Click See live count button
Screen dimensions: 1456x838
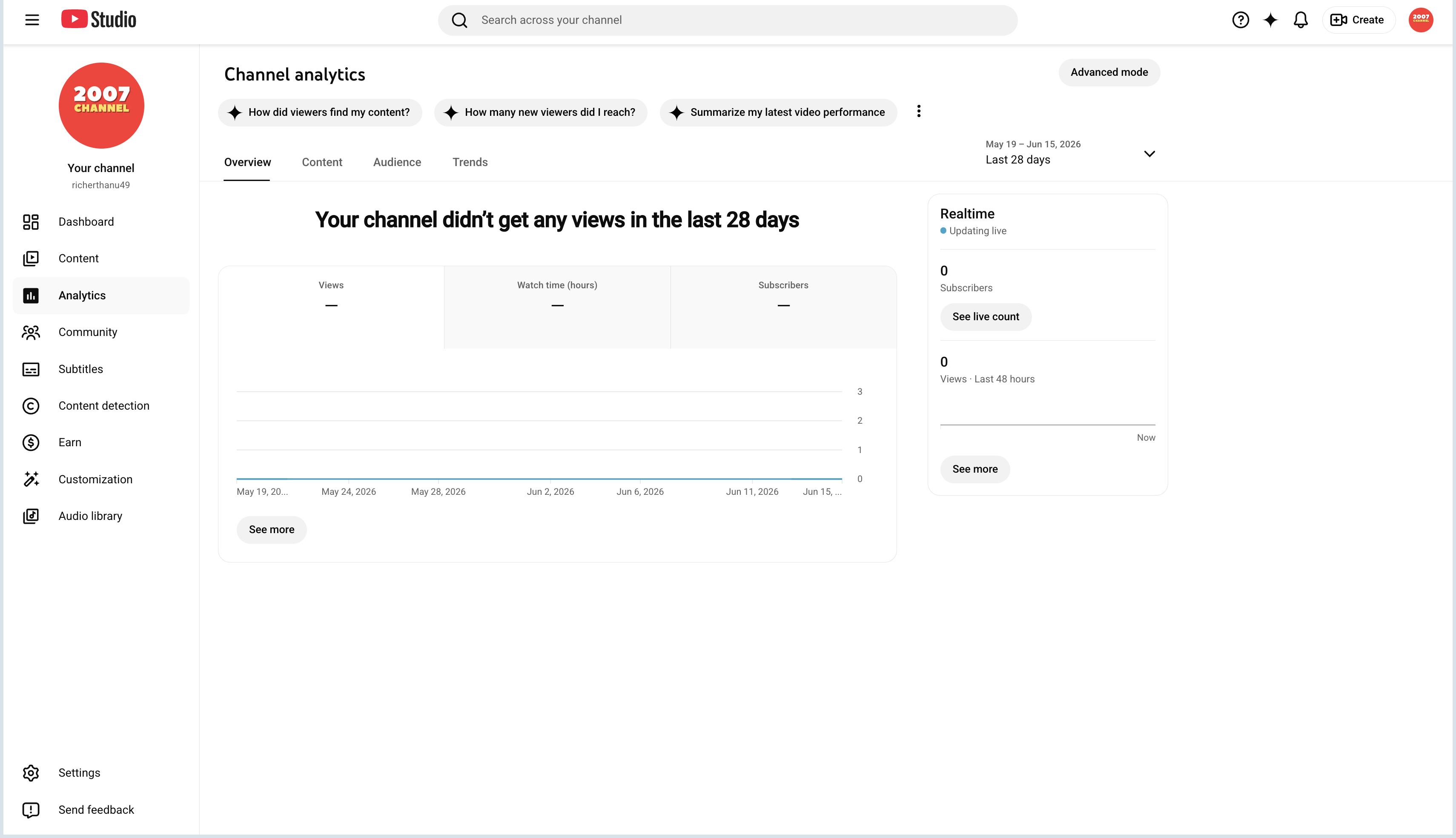pos(986,317)
